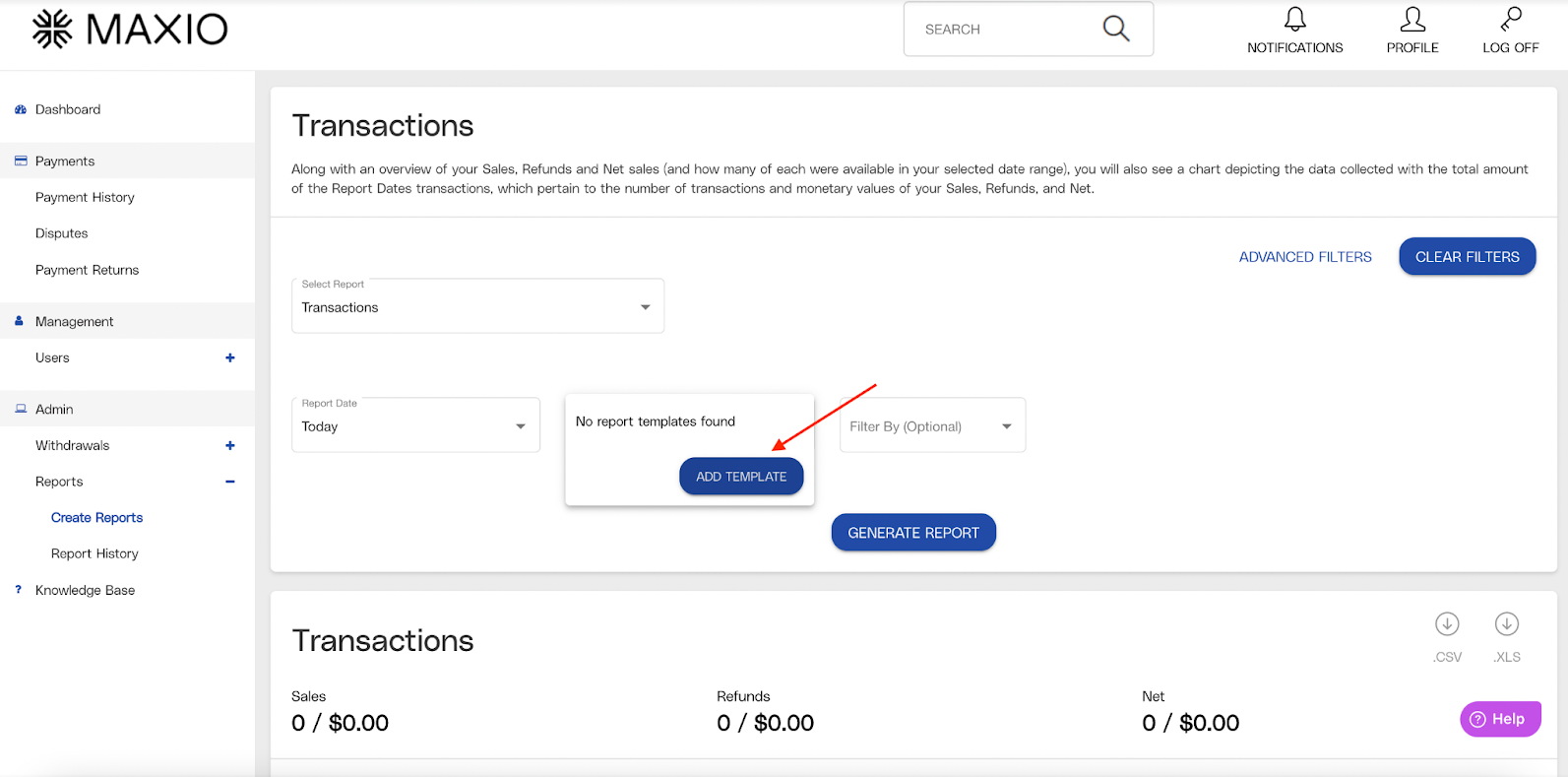
Task: Click the search magnifying glass icon
Action: 1115,29
